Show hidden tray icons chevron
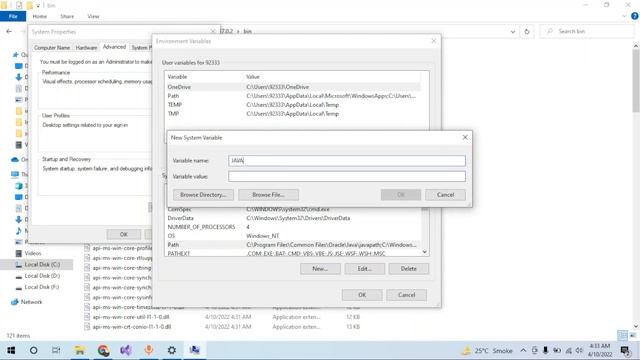 pos(523,350)
